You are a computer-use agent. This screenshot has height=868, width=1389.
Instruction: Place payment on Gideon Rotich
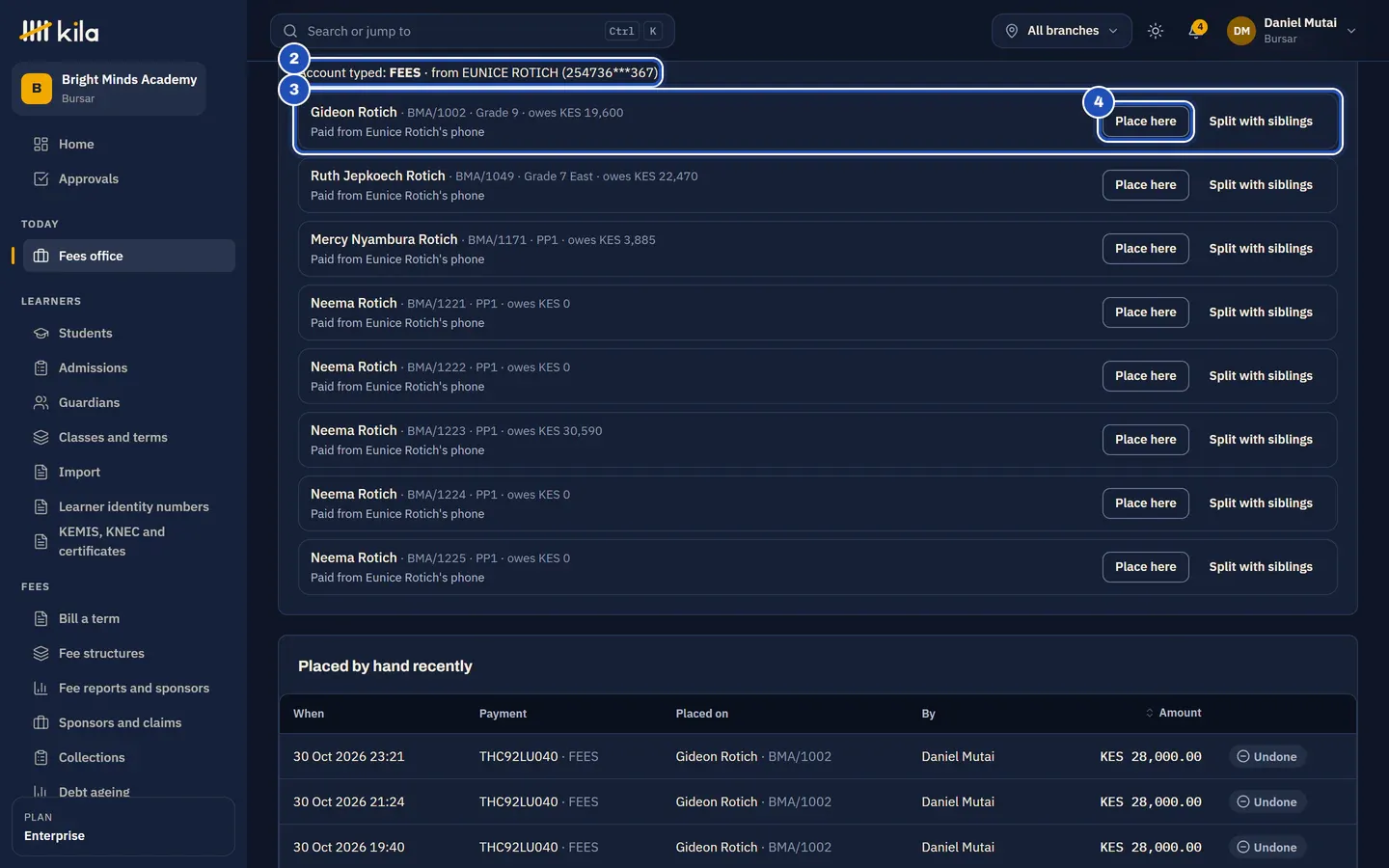click(x=1146, y=122)
